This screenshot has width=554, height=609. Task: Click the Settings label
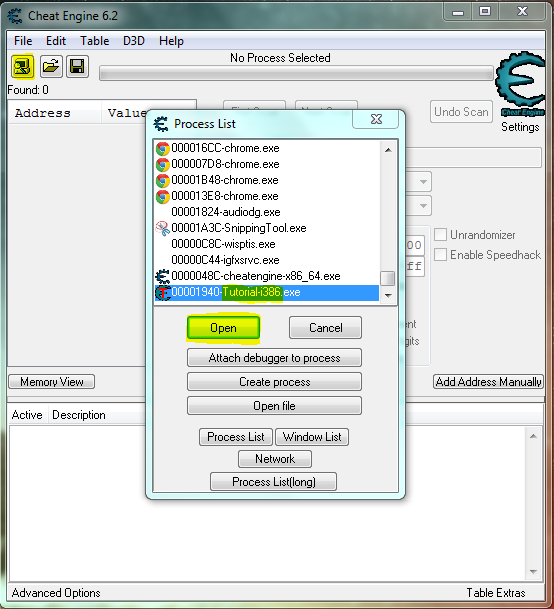click(520, 127)
